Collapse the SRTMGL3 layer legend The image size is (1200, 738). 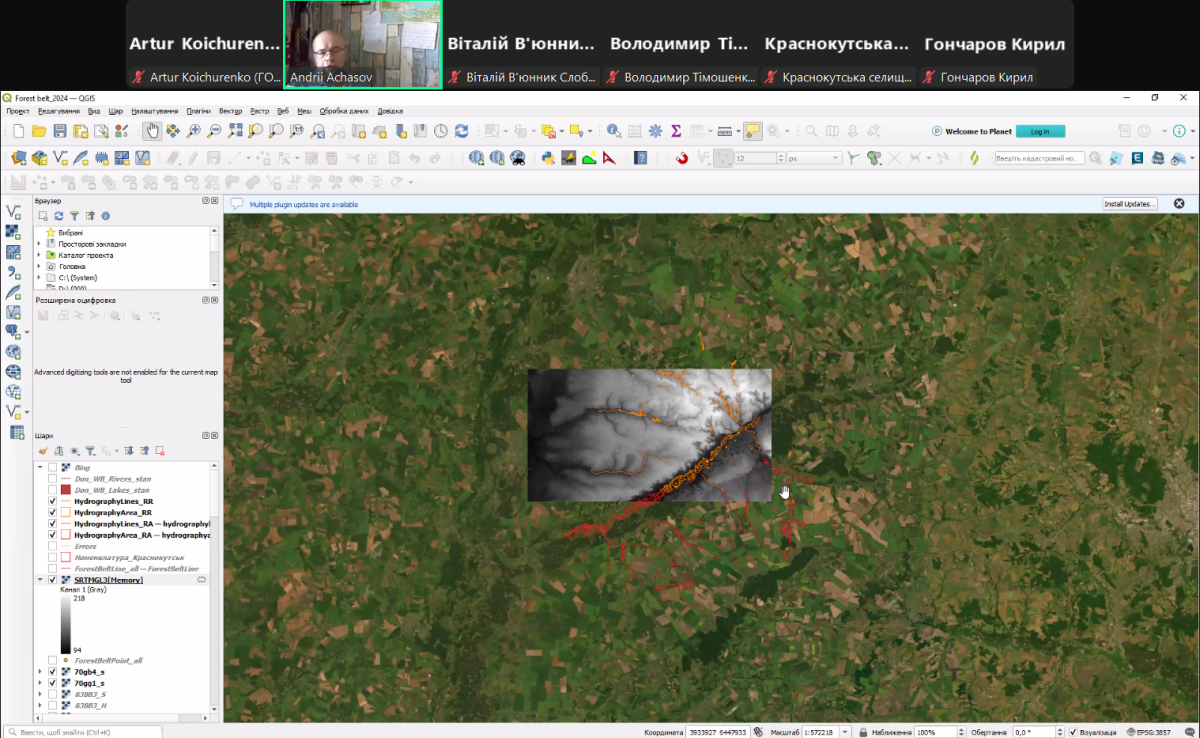click(x=40, y=580)
